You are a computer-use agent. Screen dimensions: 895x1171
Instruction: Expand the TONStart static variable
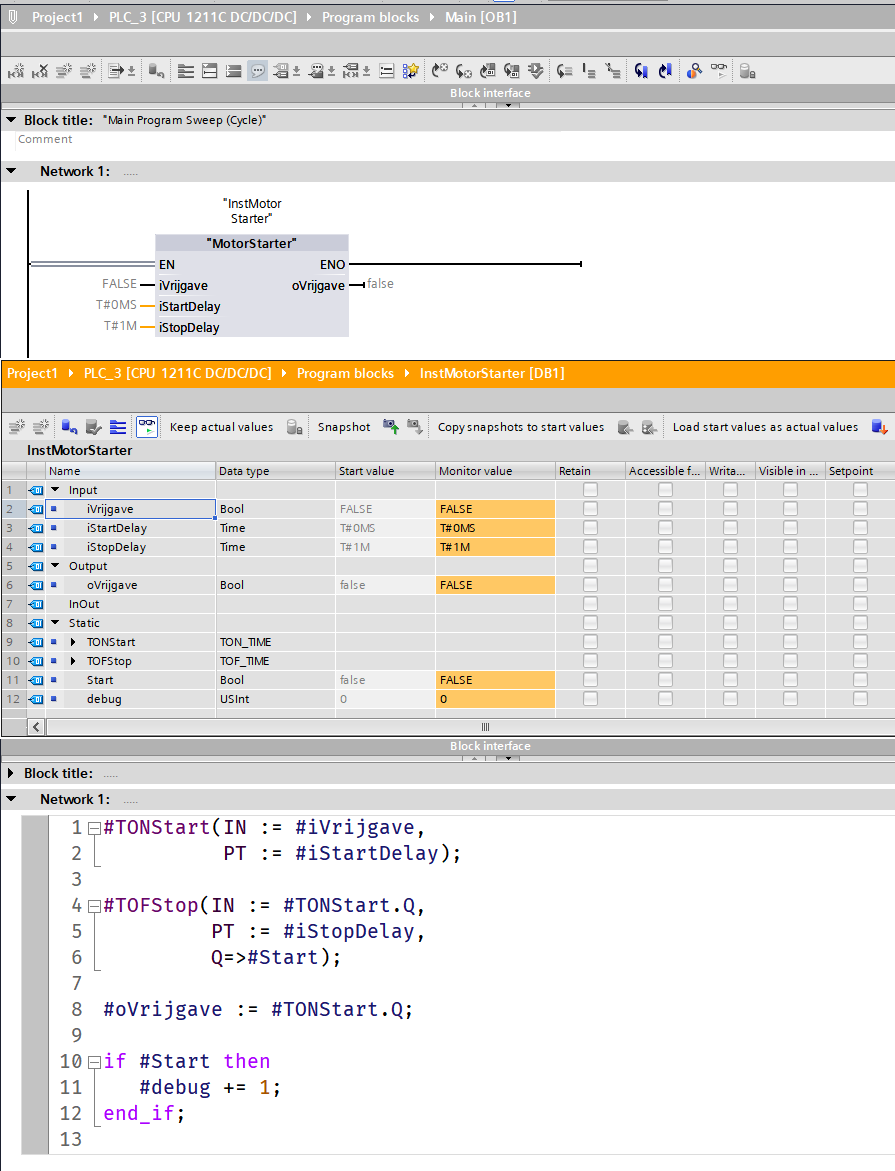72,642
